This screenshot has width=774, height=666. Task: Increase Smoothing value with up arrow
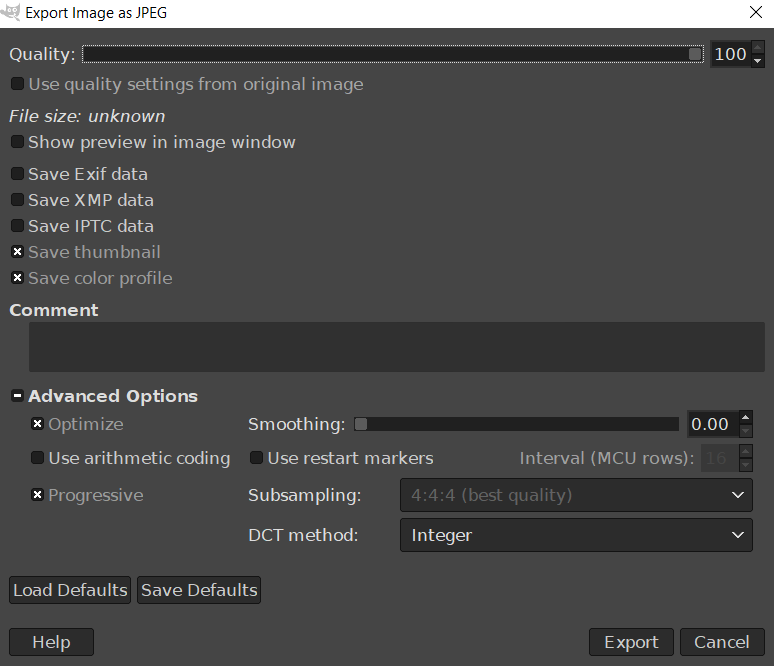[x=745, y=417]
